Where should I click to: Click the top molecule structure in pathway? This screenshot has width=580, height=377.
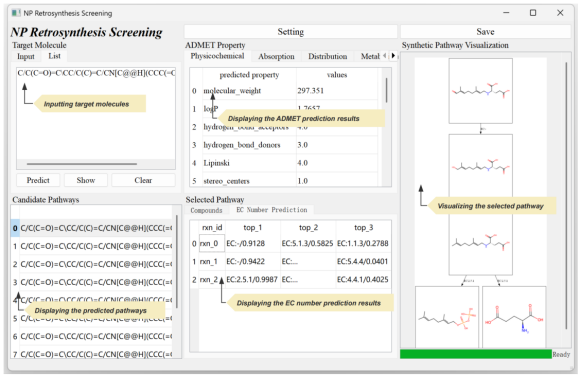(480, 91)
